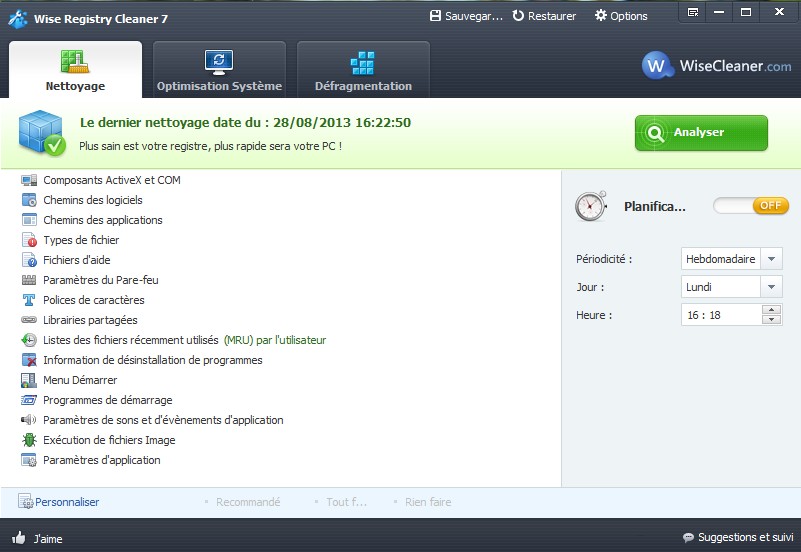Decrease the Heure time value
This screenshot has height=552, width=801.
coord(771,320)
